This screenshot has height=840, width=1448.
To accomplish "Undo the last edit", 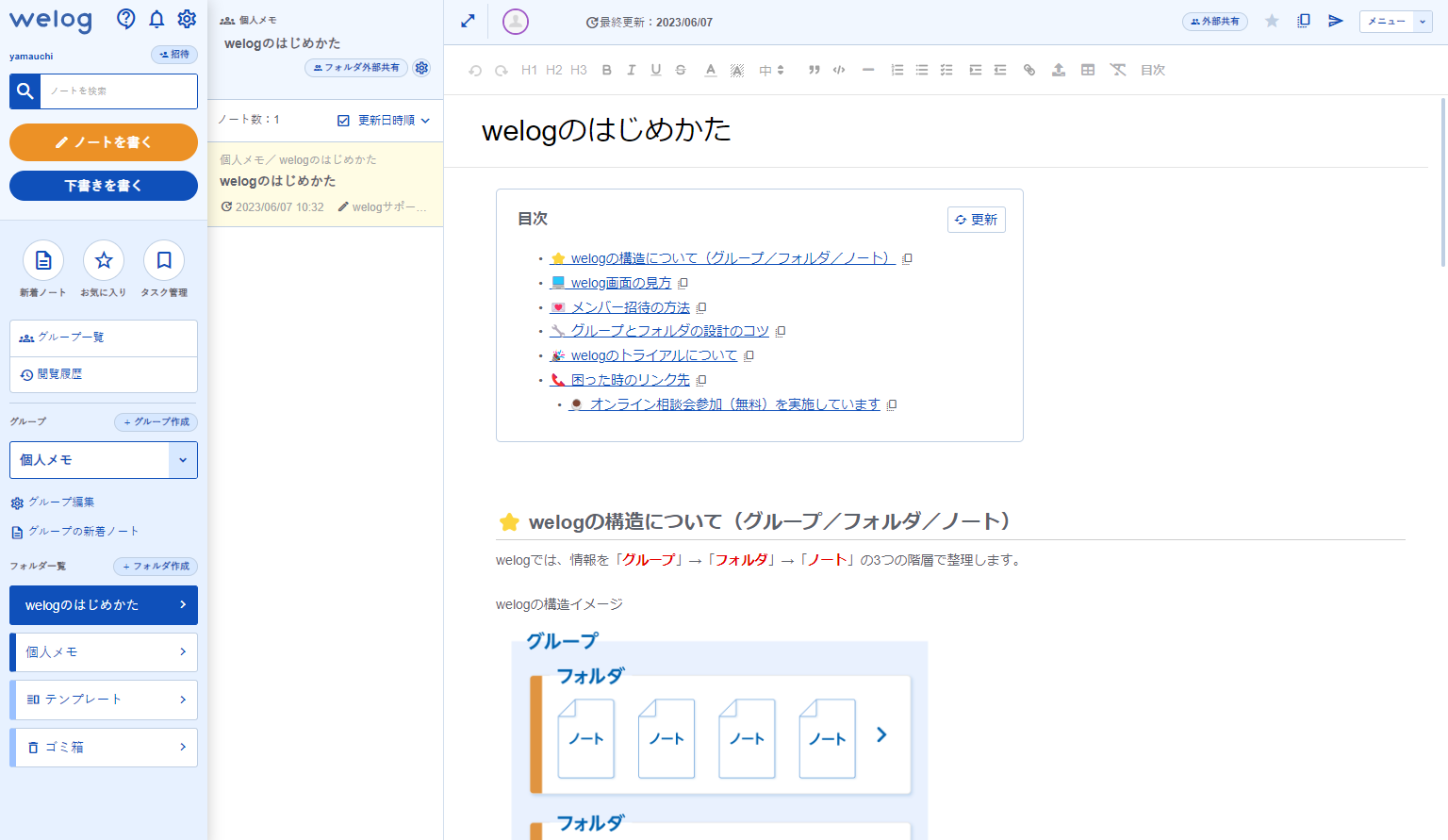I will [x=475, y=70].
